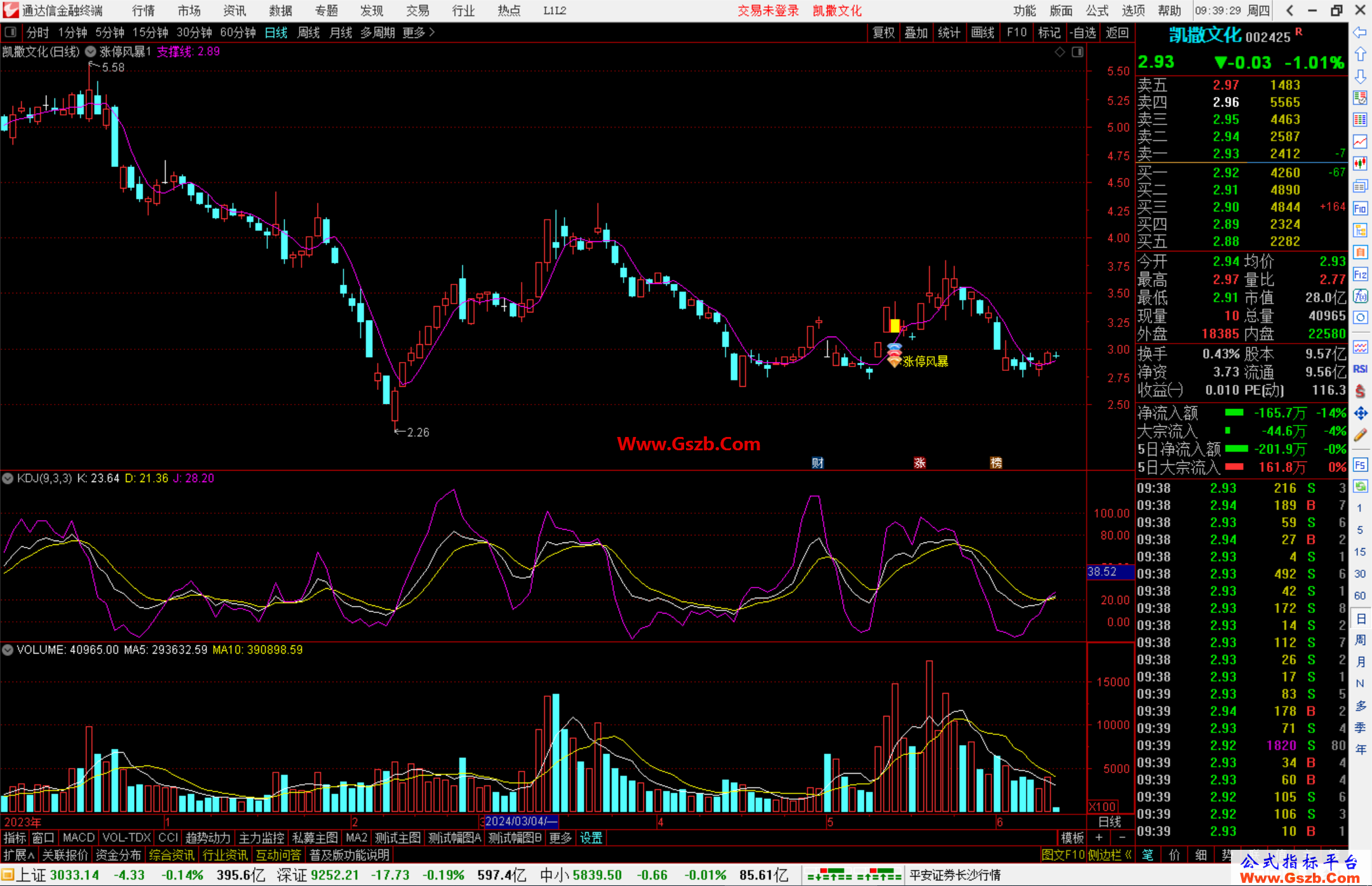Click the 叠加 overlay button
This screenshot has width=1372, height=886.
click(x=916, y=32)
